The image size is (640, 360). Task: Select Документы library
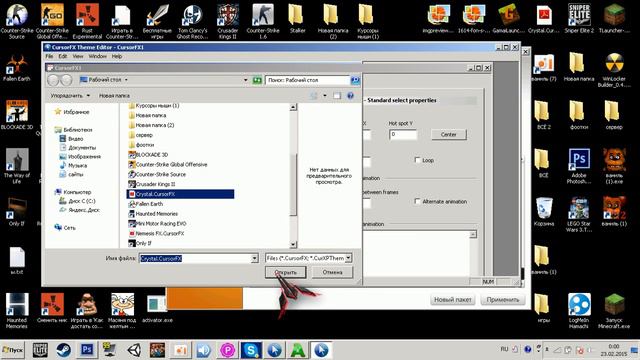click(82, 148)
